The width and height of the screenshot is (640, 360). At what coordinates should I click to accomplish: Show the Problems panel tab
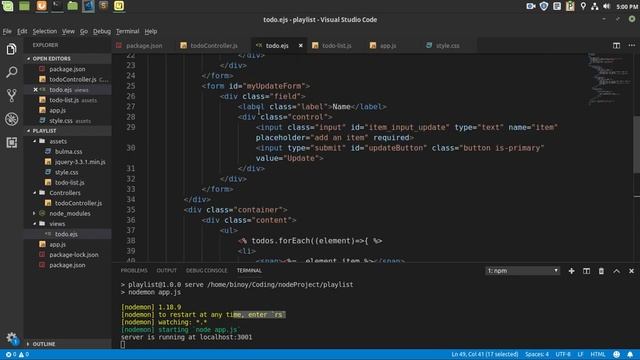point(134,271)
